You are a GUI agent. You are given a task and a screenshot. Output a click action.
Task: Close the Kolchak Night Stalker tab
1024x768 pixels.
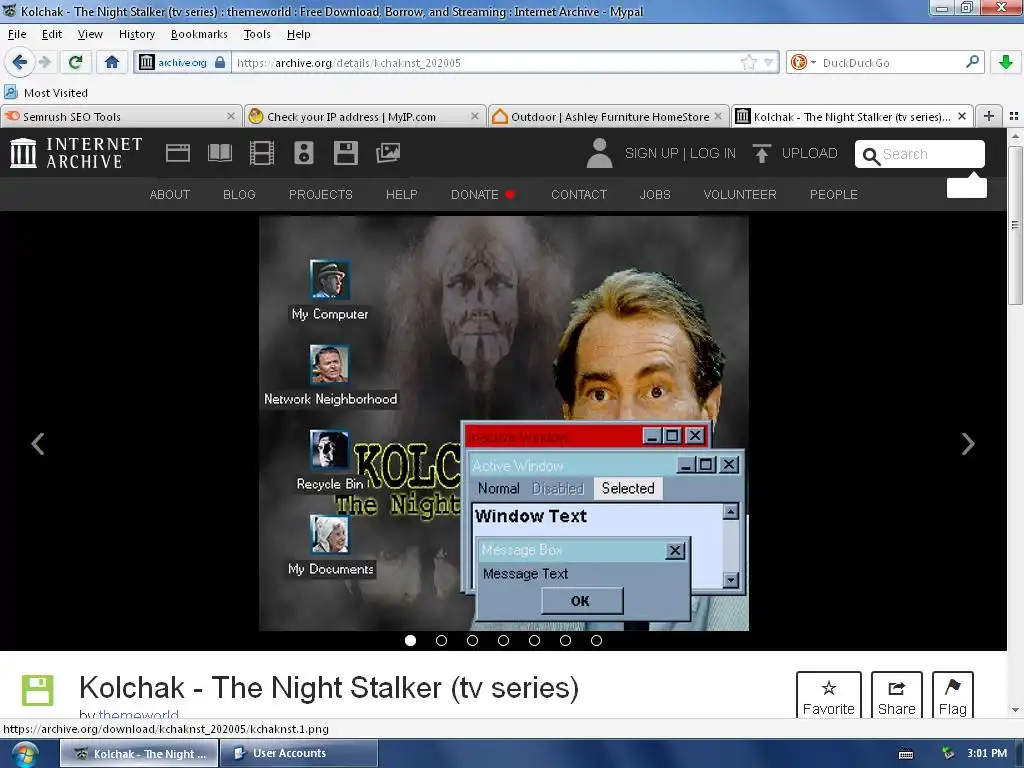[961, 116]
